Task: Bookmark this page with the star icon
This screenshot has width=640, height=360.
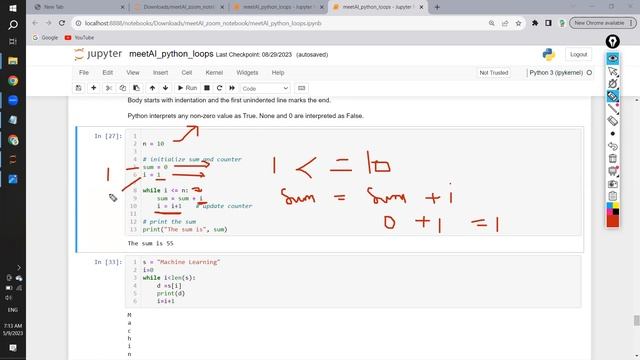Action: click(518, 23)
